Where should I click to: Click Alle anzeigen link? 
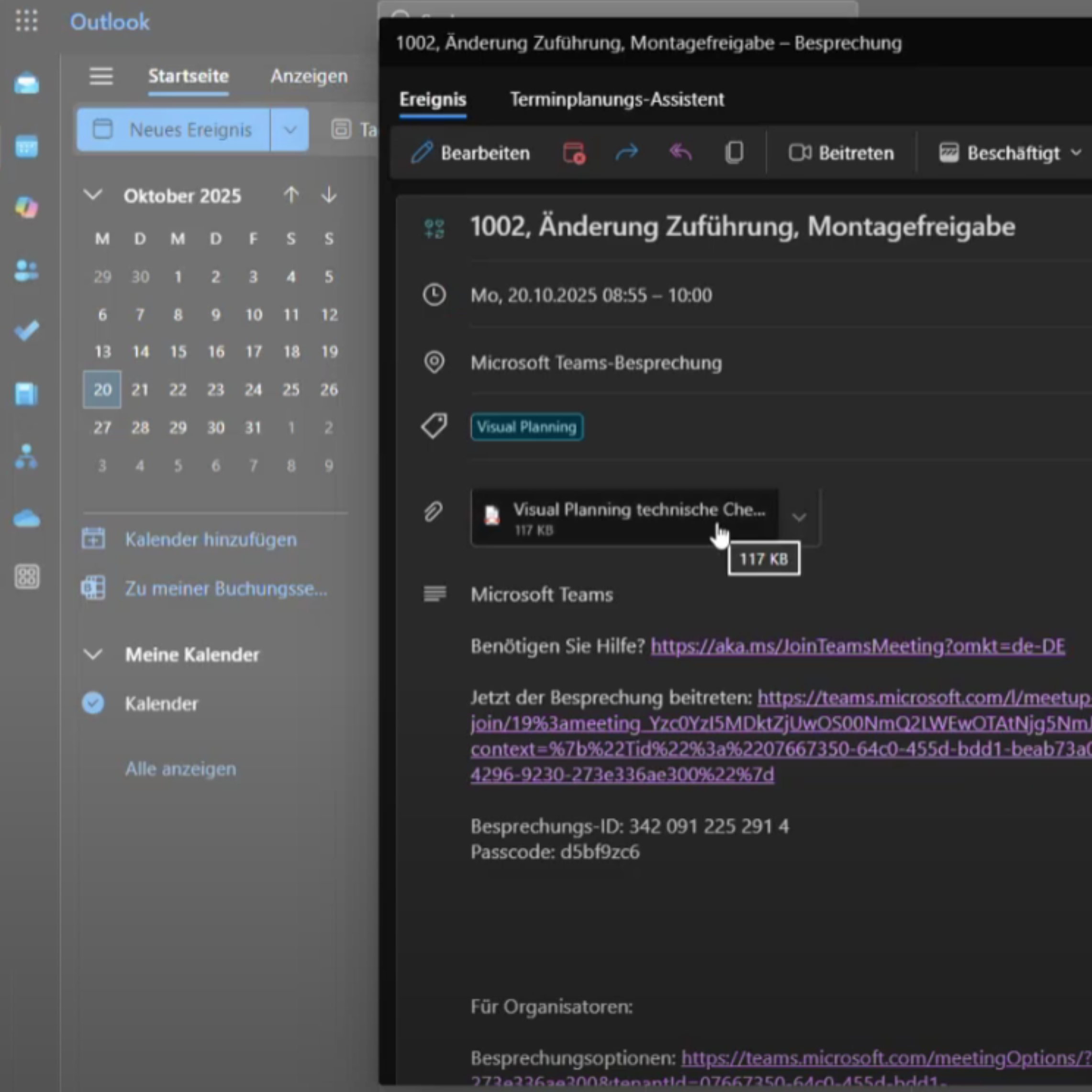pyautogui.click(x=181, y=769)
